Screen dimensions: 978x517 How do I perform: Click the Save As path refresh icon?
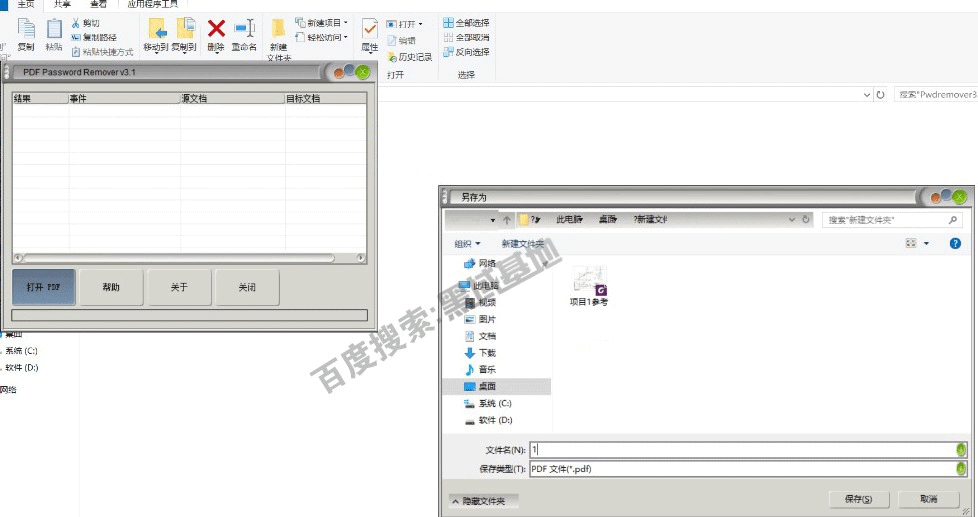(805, 220)
